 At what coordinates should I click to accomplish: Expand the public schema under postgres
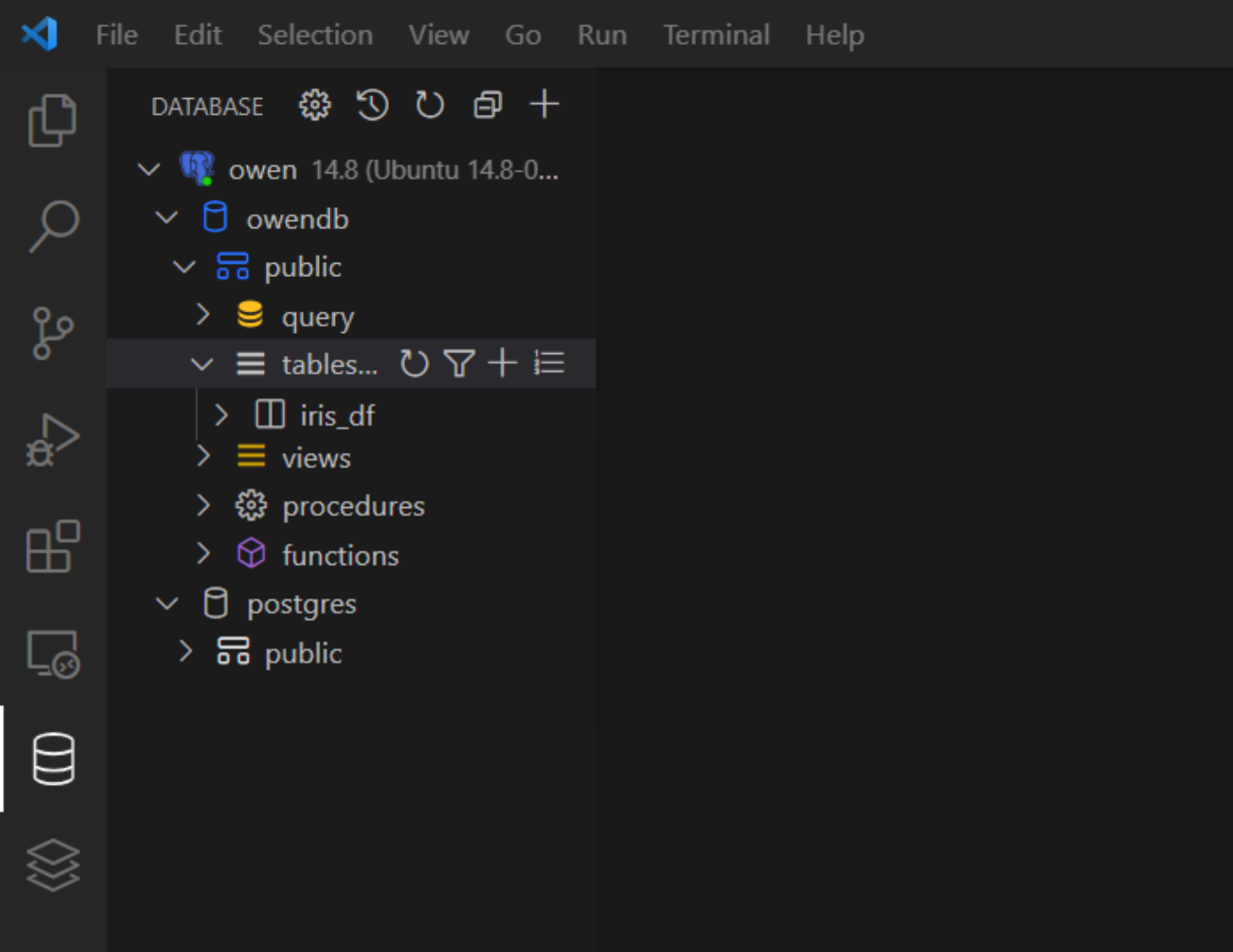(x=186, y=652)
